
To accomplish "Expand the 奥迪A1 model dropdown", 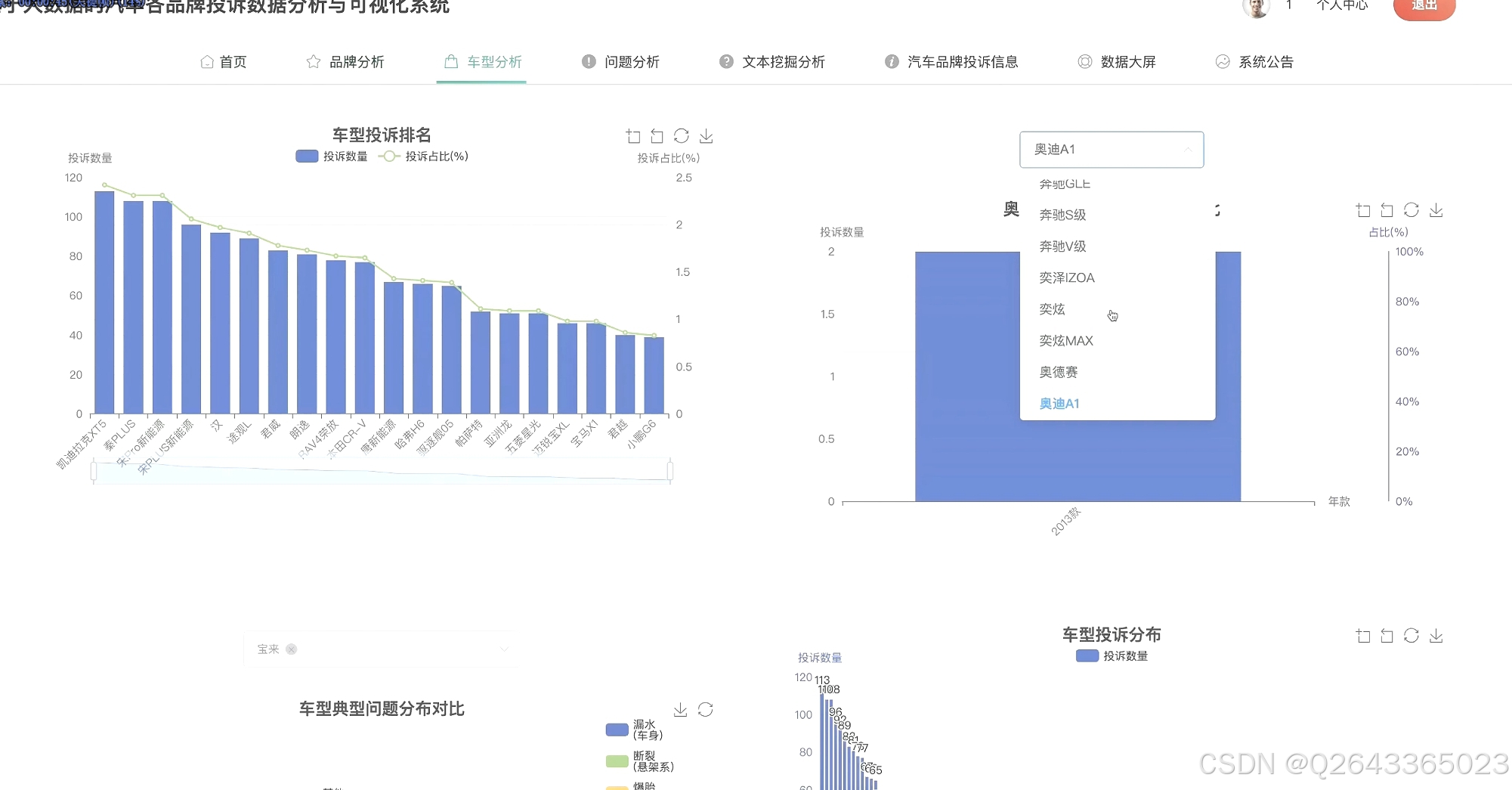I will point(1112,150).
